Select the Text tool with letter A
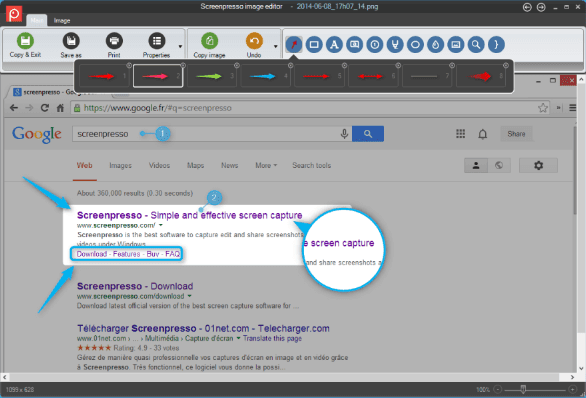 point(334,44)
